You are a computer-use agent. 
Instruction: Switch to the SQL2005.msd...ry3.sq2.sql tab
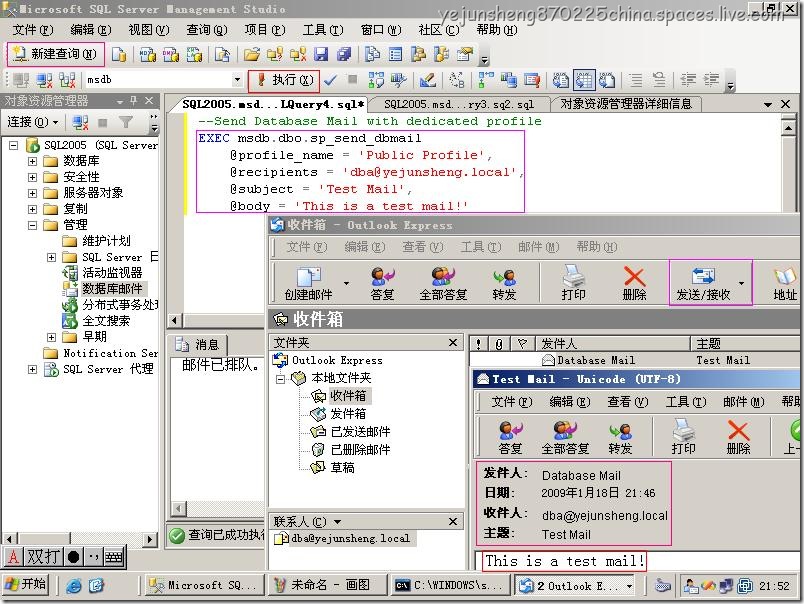coord(459,104)
